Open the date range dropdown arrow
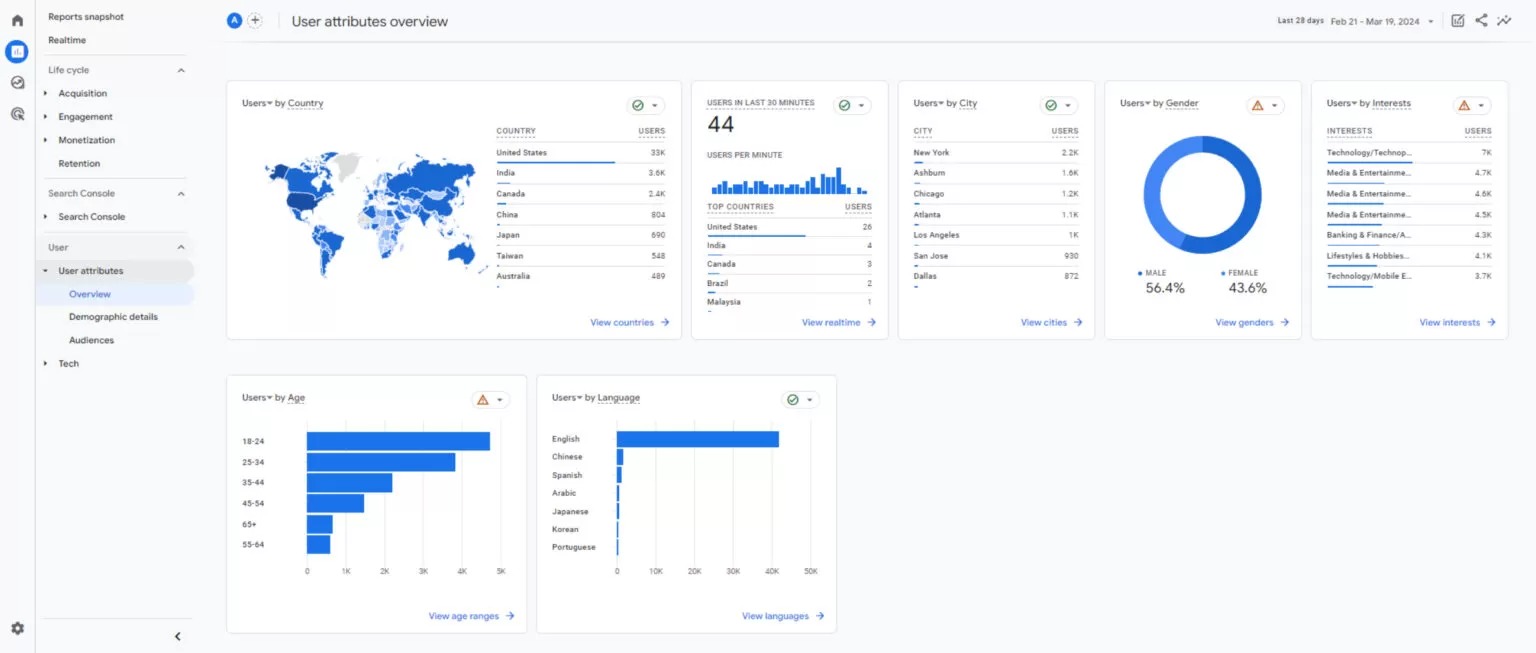Screen dimensions: 1536x653 click(1431, 21)
